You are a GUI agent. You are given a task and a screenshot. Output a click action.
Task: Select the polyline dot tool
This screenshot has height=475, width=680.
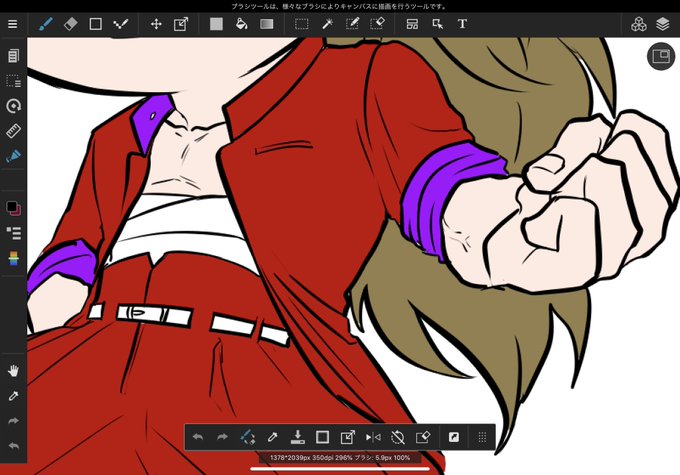click(x=120, y=24)
